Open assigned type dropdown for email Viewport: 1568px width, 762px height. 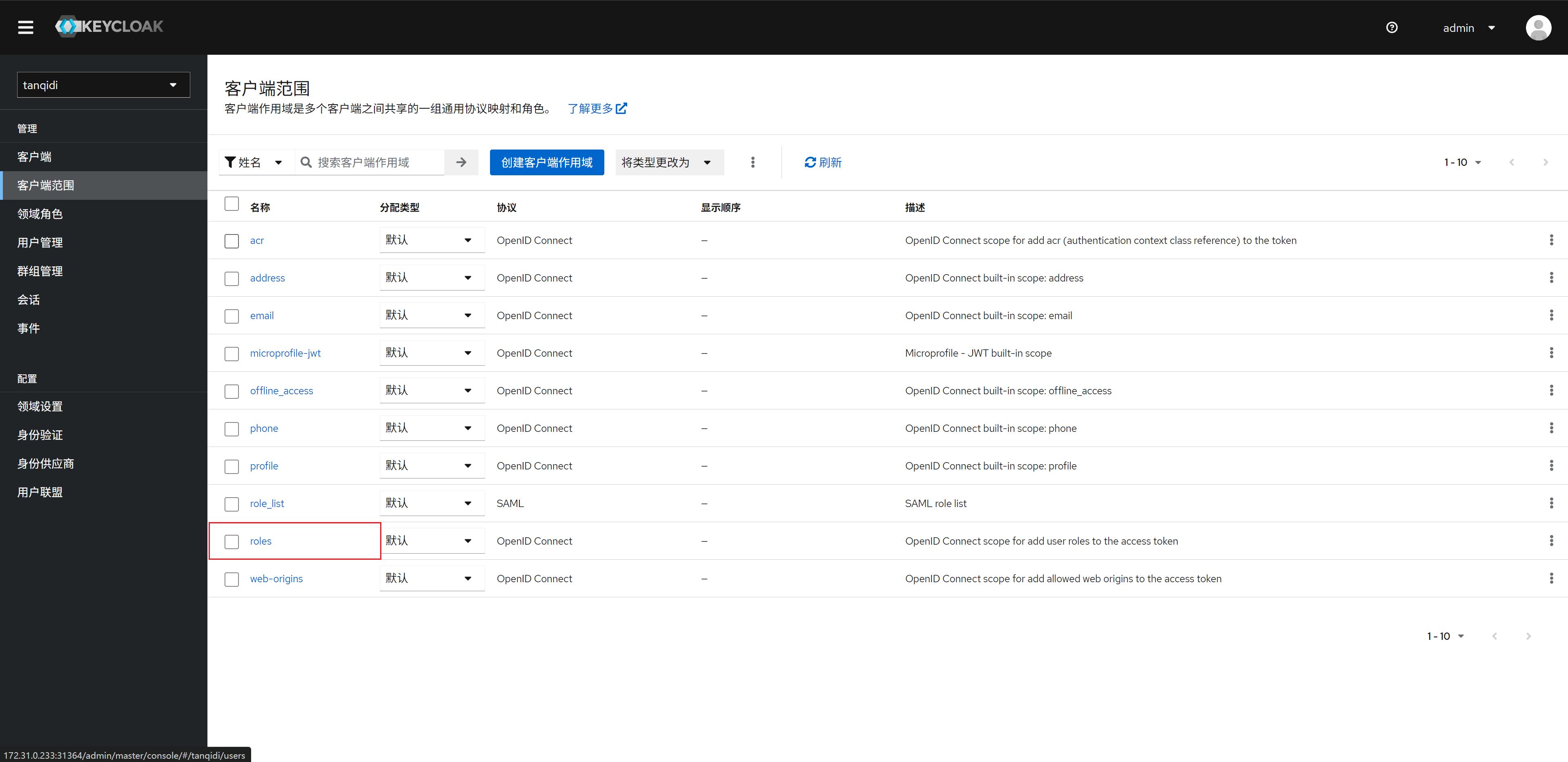pos(432,315)
